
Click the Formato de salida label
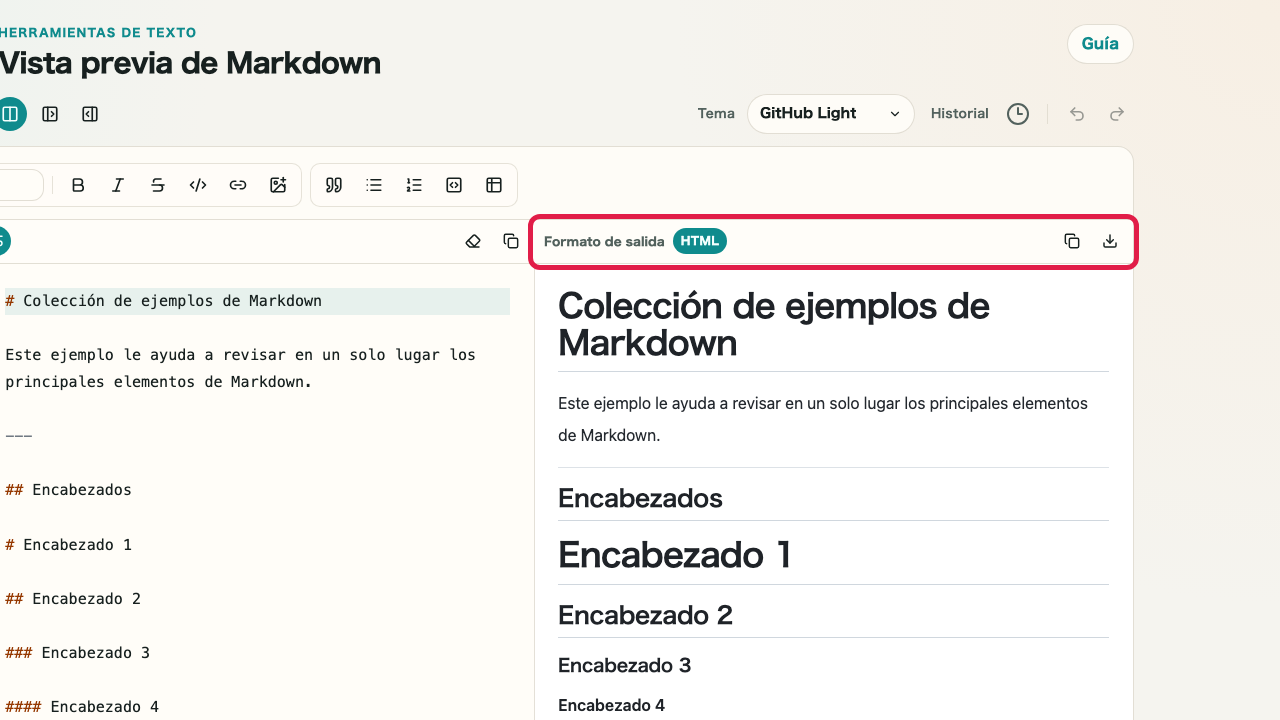(604, 242)
